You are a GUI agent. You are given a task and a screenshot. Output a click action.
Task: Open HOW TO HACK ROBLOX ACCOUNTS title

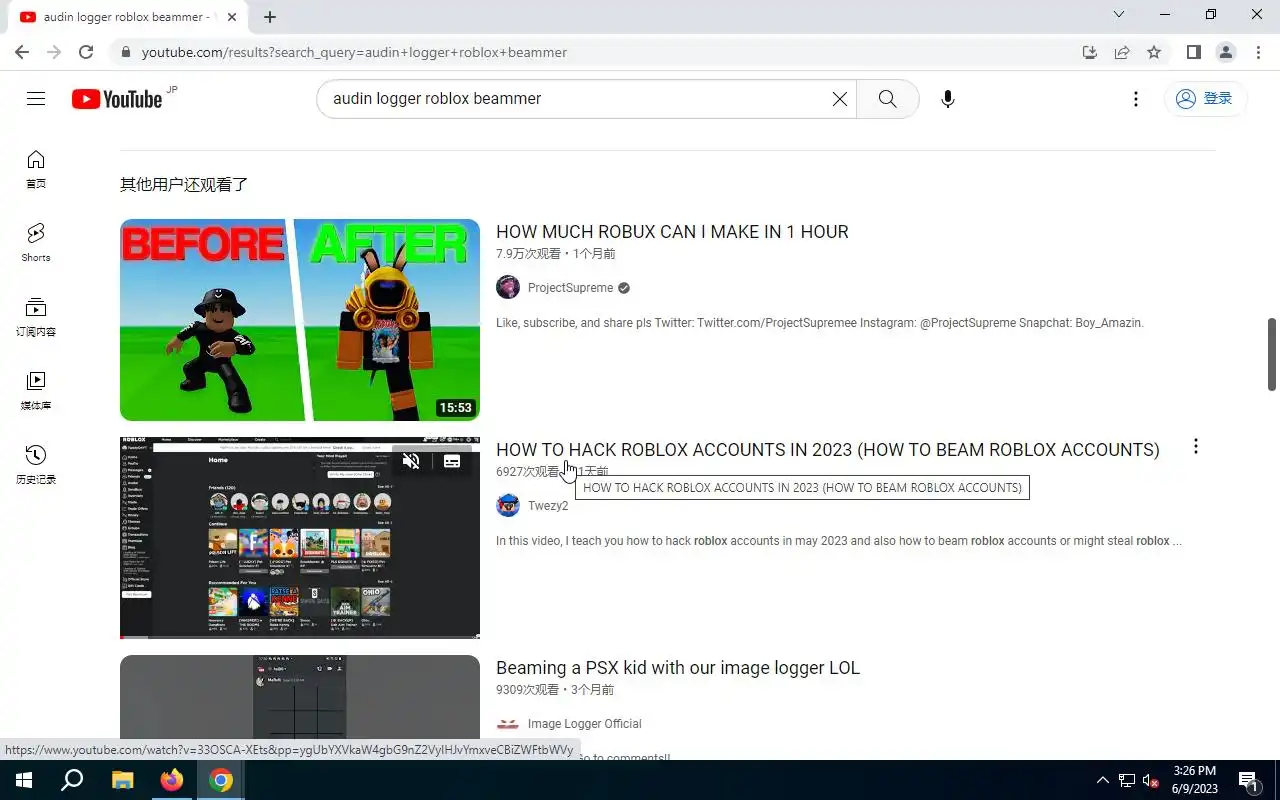828,450
